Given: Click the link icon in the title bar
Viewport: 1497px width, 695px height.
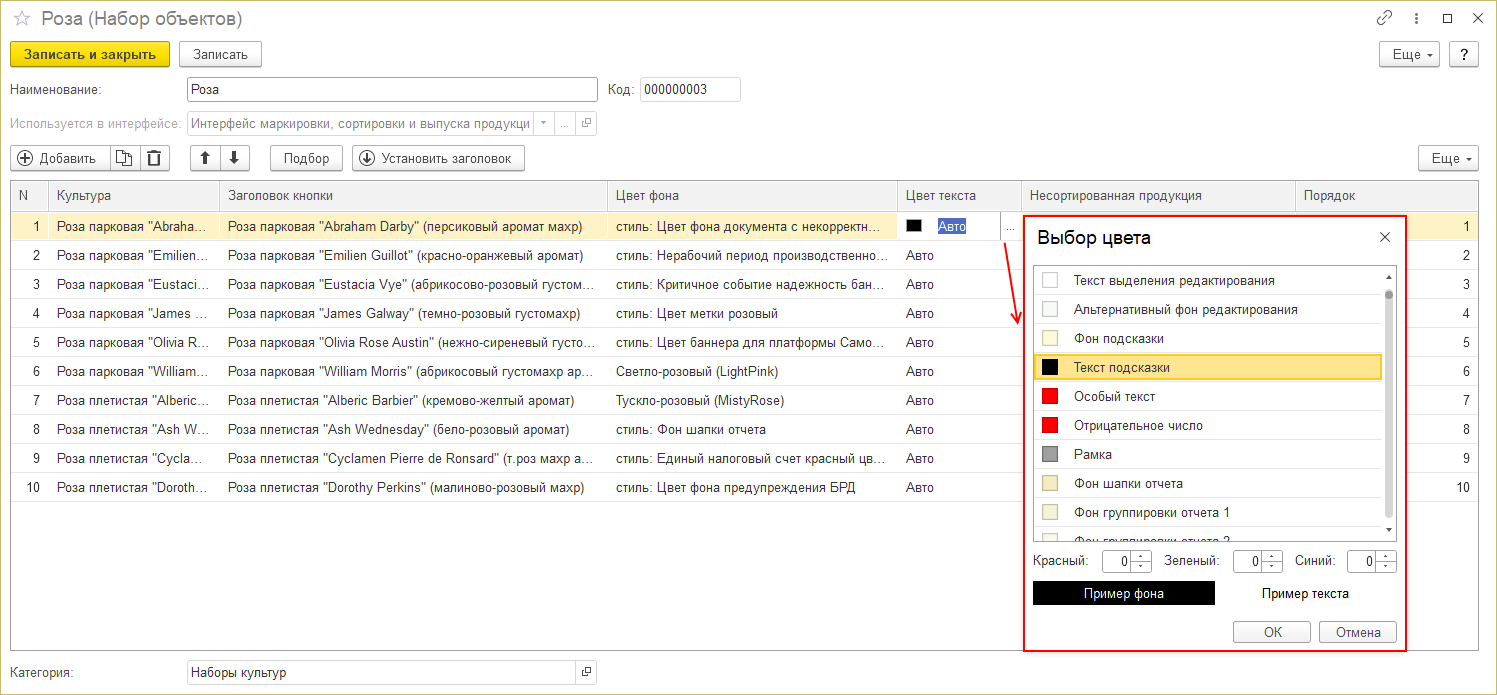Looking at the screenshot, I should pyautogui.click(x=1384, y=18).
